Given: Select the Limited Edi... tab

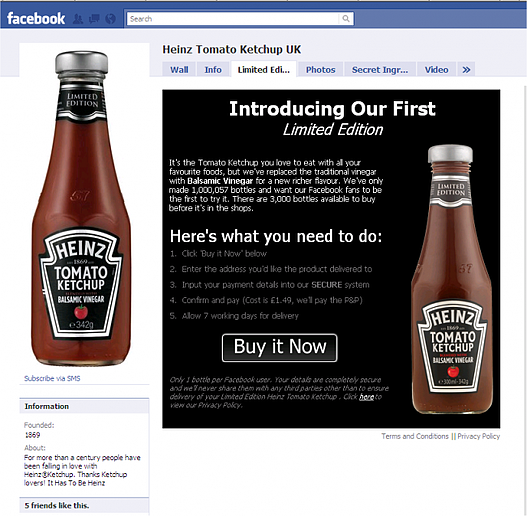Looking at the screenshot, I should click(x=264, y=69).
